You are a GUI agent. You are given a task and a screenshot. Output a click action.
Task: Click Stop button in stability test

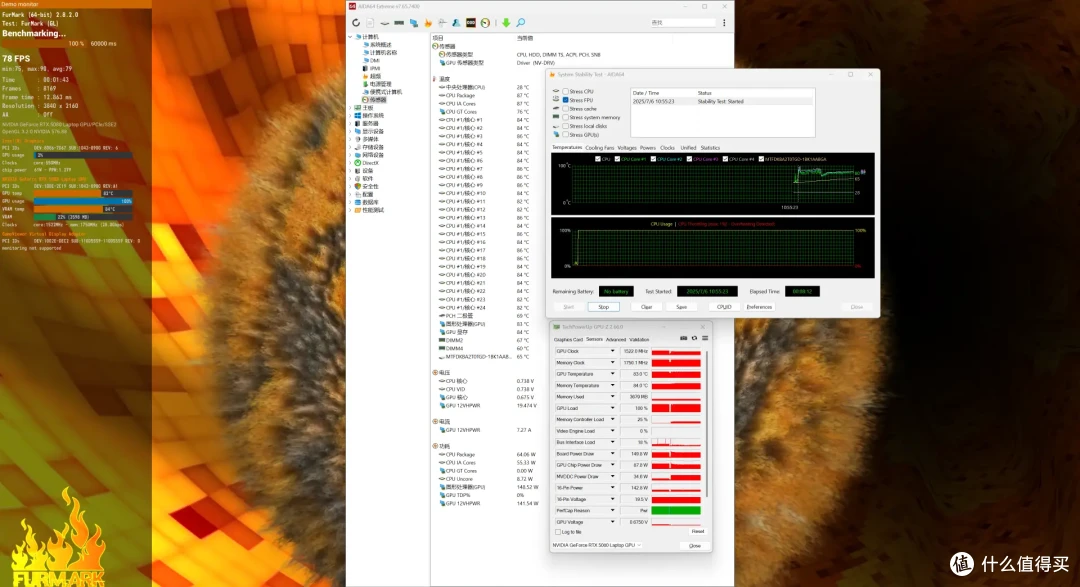tap(603, 307)
